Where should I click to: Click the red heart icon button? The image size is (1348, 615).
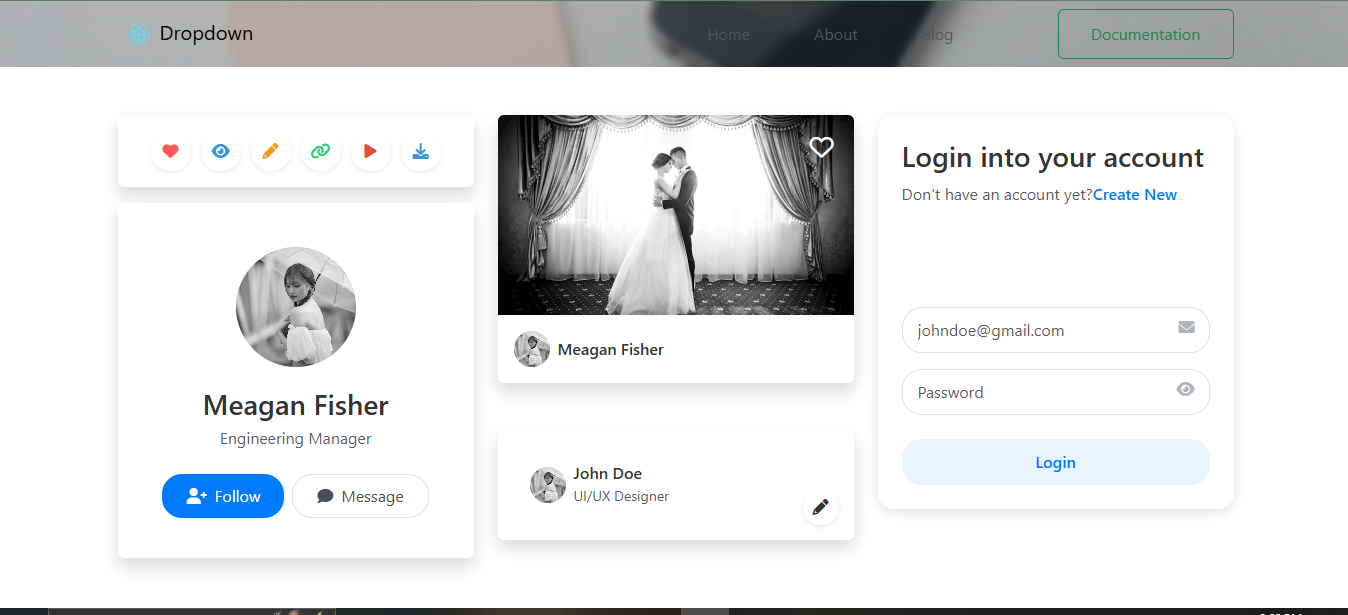[170, 151]
